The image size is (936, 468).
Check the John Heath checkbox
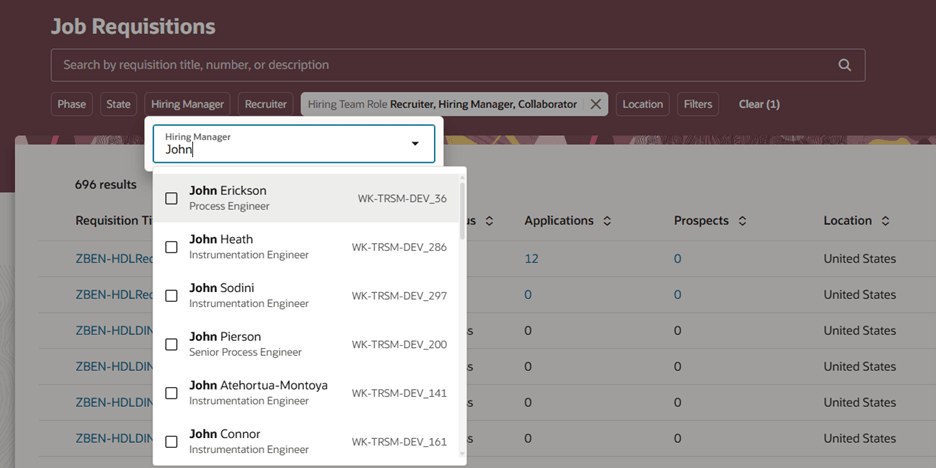[x=171, y=247]
